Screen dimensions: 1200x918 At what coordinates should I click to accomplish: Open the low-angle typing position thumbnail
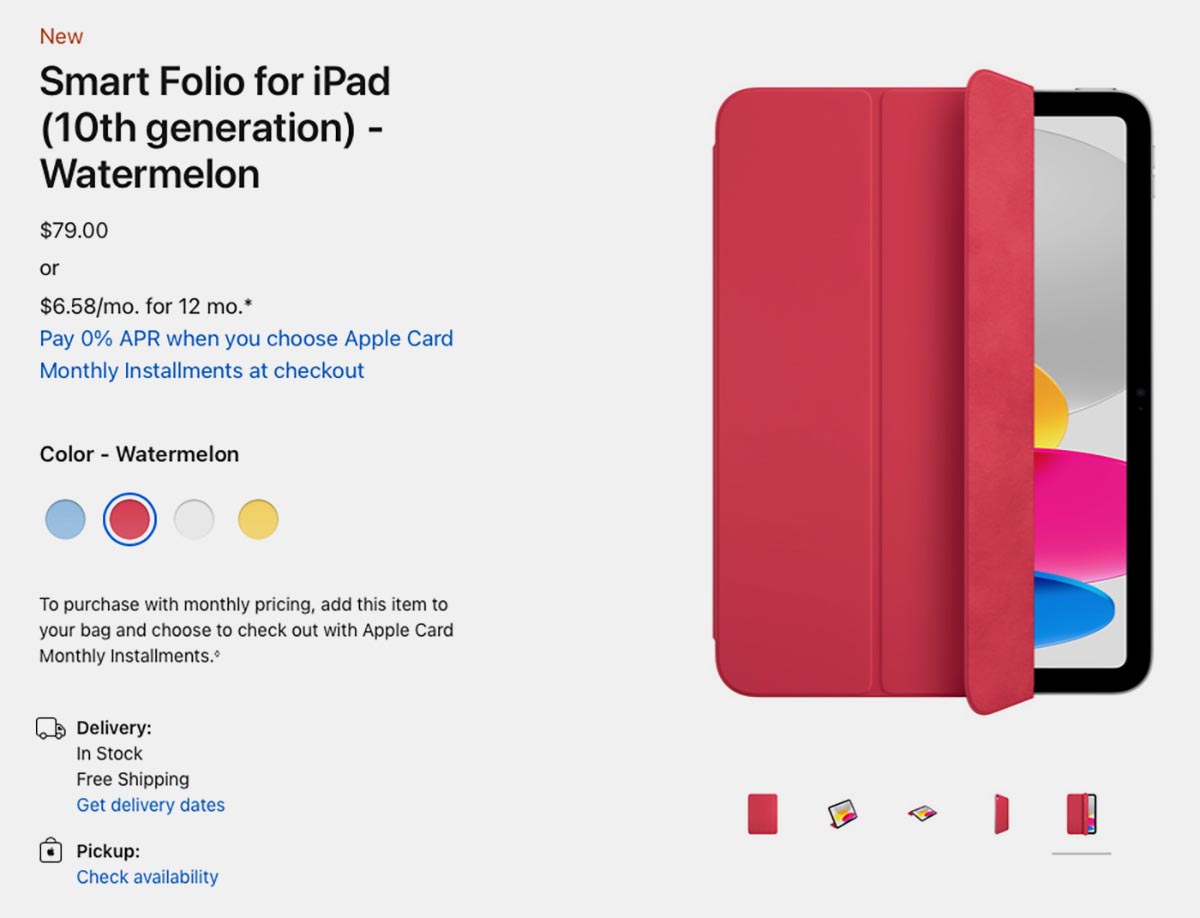pos(922,813)
